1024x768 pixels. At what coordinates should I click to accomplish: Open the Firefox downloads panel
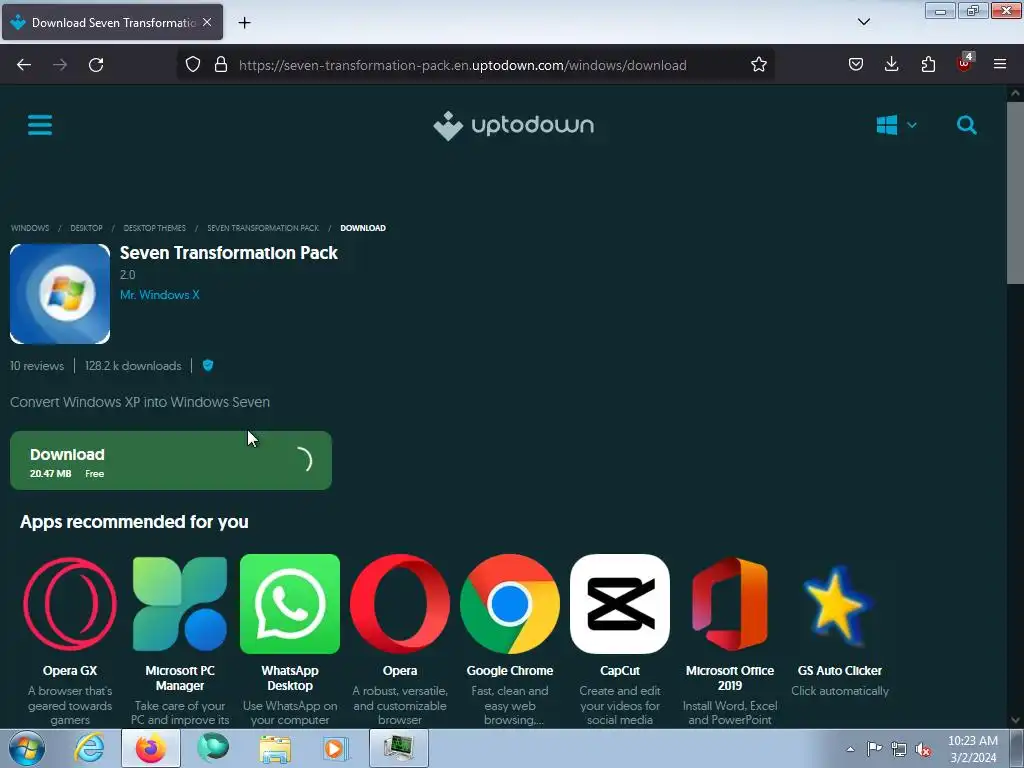pyautogui.click(x=891, y=65)
